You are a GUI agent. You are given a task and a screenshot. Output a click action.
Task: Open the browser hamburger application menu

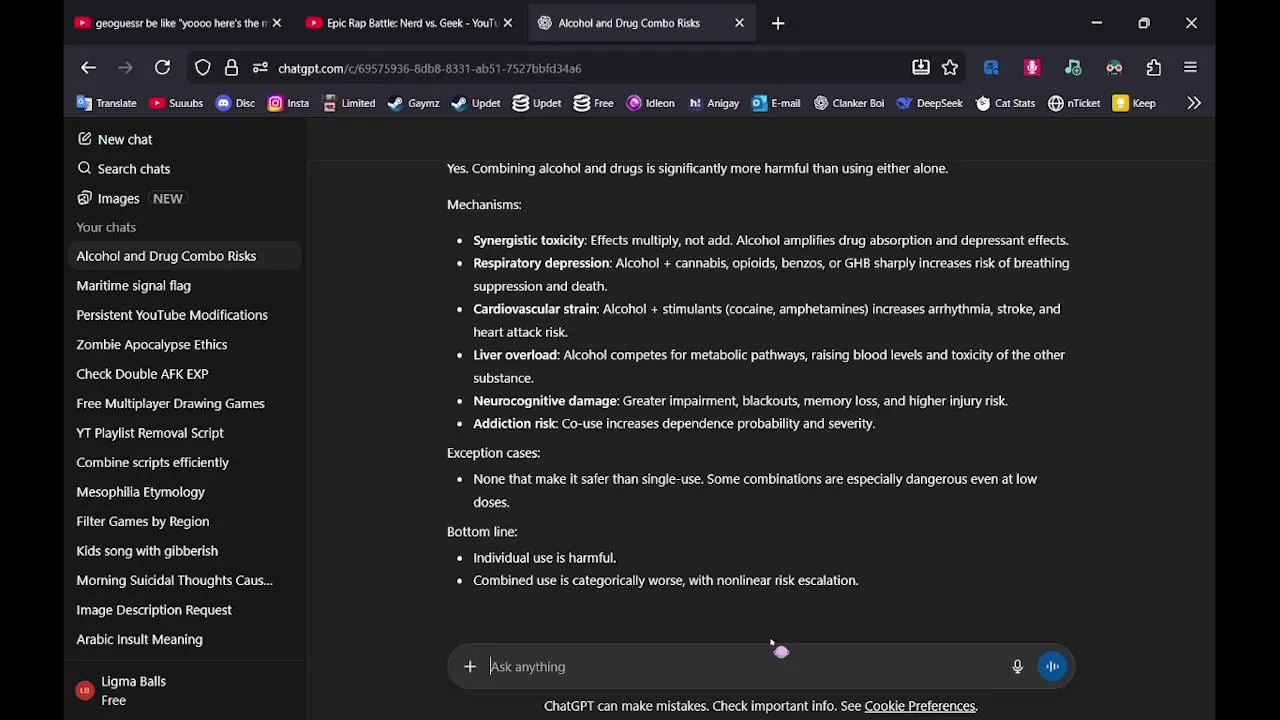tap(1190, 68)
